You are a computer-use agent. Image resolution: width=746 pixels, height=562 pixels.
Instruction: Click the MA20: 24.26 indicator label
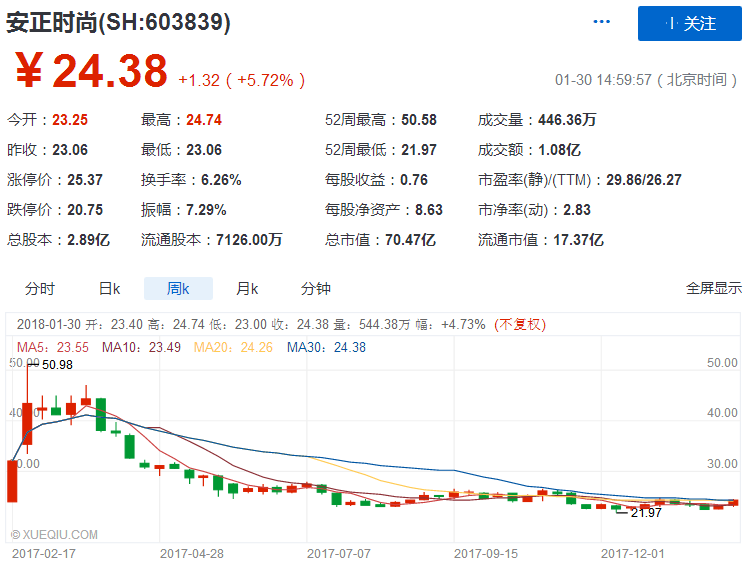[x=233, y=347]
